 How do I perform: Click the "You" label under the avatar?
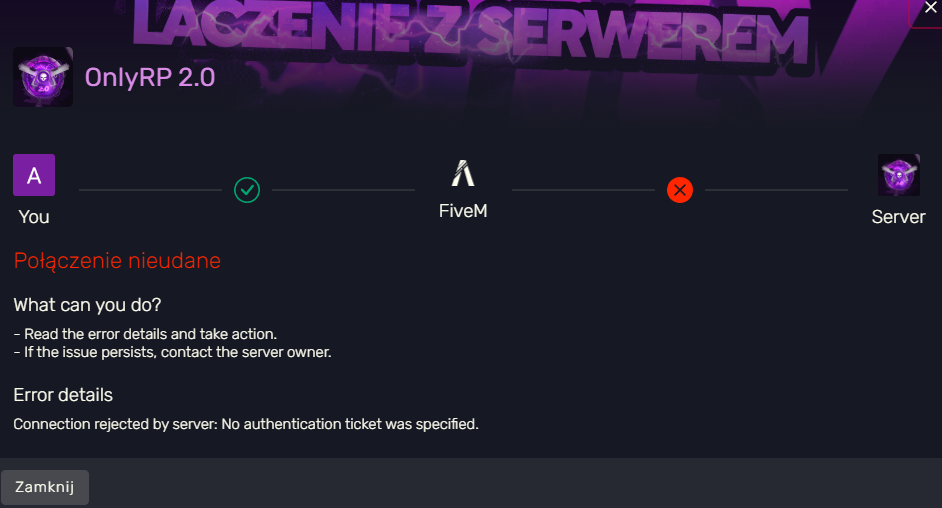pos(34,217)
